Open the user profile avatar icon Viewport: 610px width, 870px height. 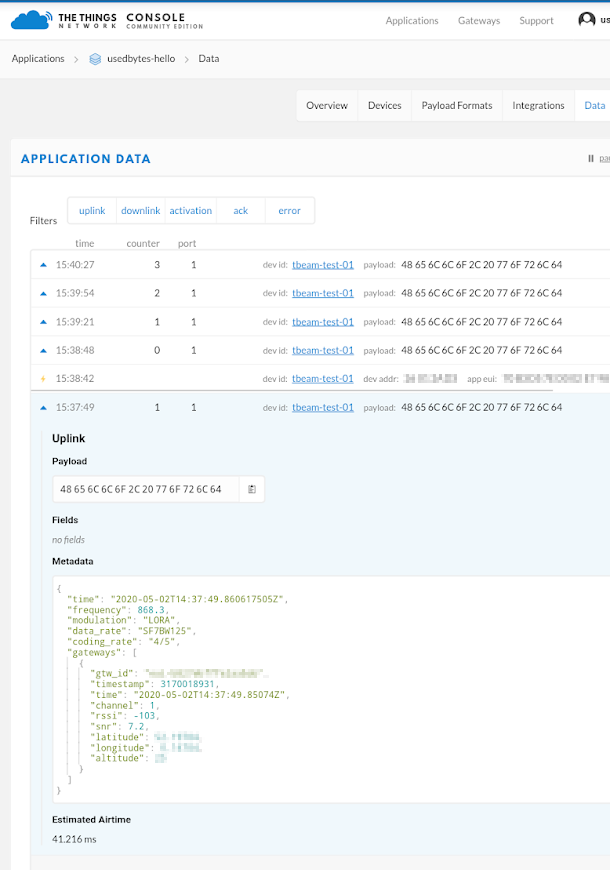[x=587, y=20]
